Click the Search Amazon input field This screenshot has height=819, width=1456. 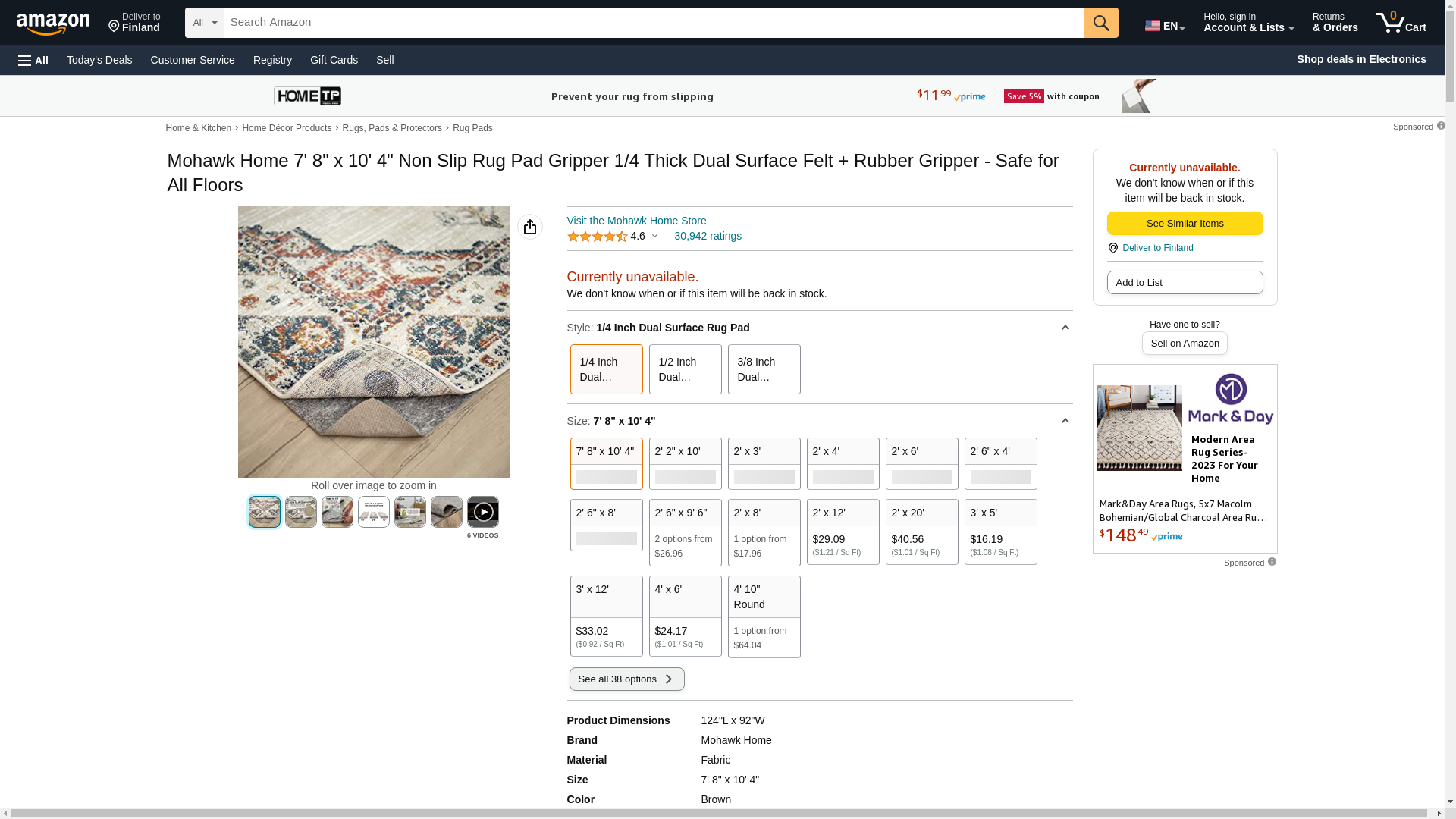coord(653,23)
